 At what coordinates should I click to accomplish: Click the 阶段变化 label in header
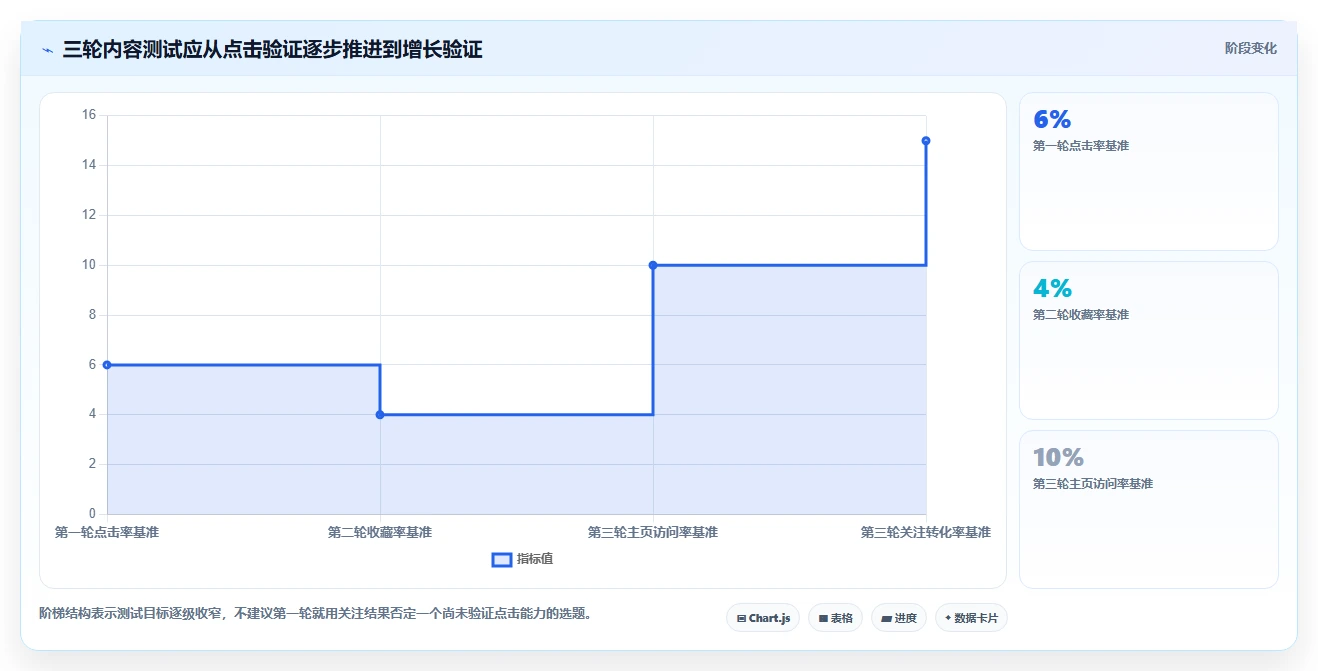[x=1250, y=48]
